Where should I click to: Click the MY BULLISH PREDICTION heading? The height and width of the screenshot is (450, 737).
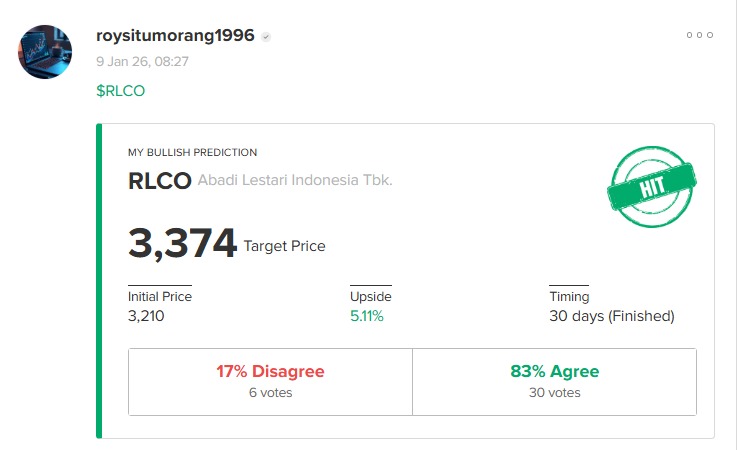192,153
